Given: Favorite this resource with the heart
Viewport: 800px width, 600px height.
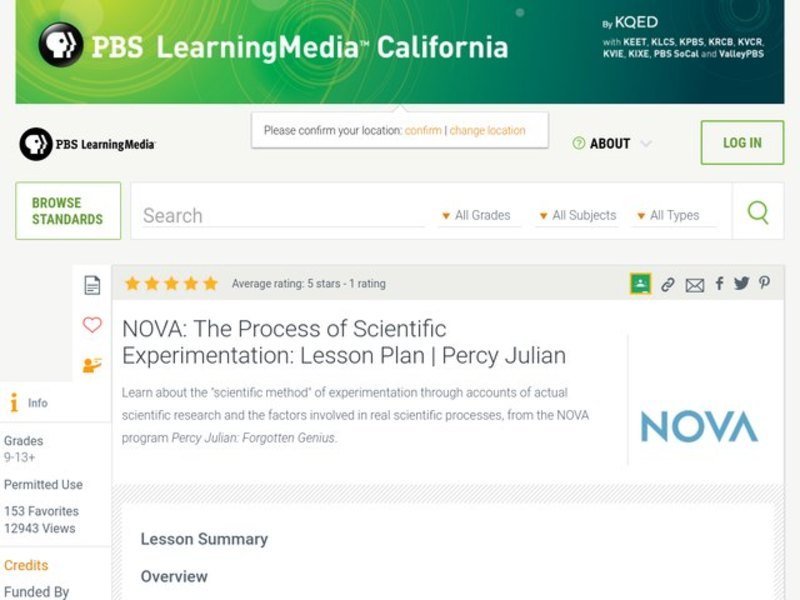Looking at the screenshot, I should (x=92, y=324).
